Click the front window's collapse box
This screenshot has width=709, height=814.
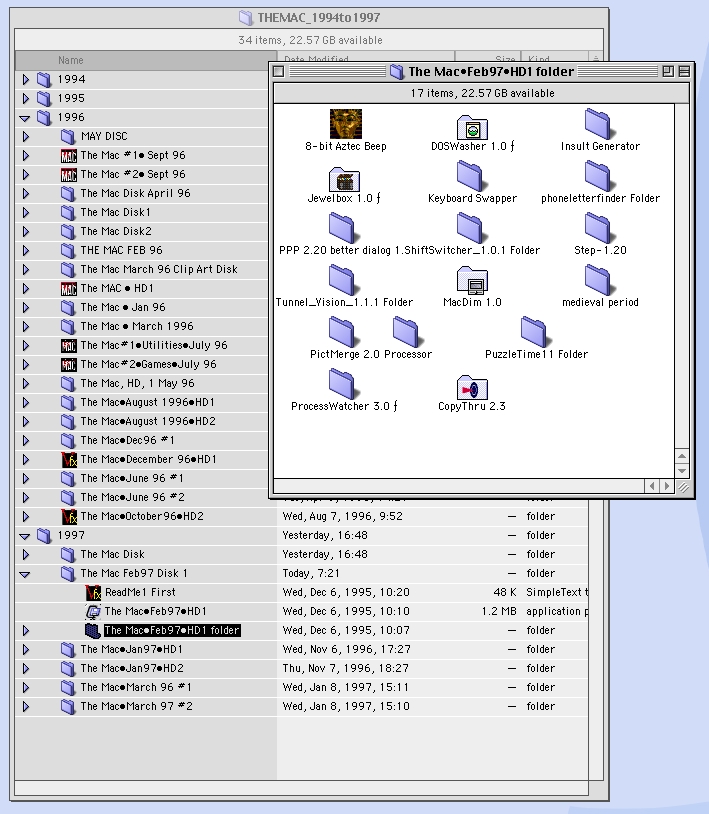pyautogui.click(x=684, y=71)
